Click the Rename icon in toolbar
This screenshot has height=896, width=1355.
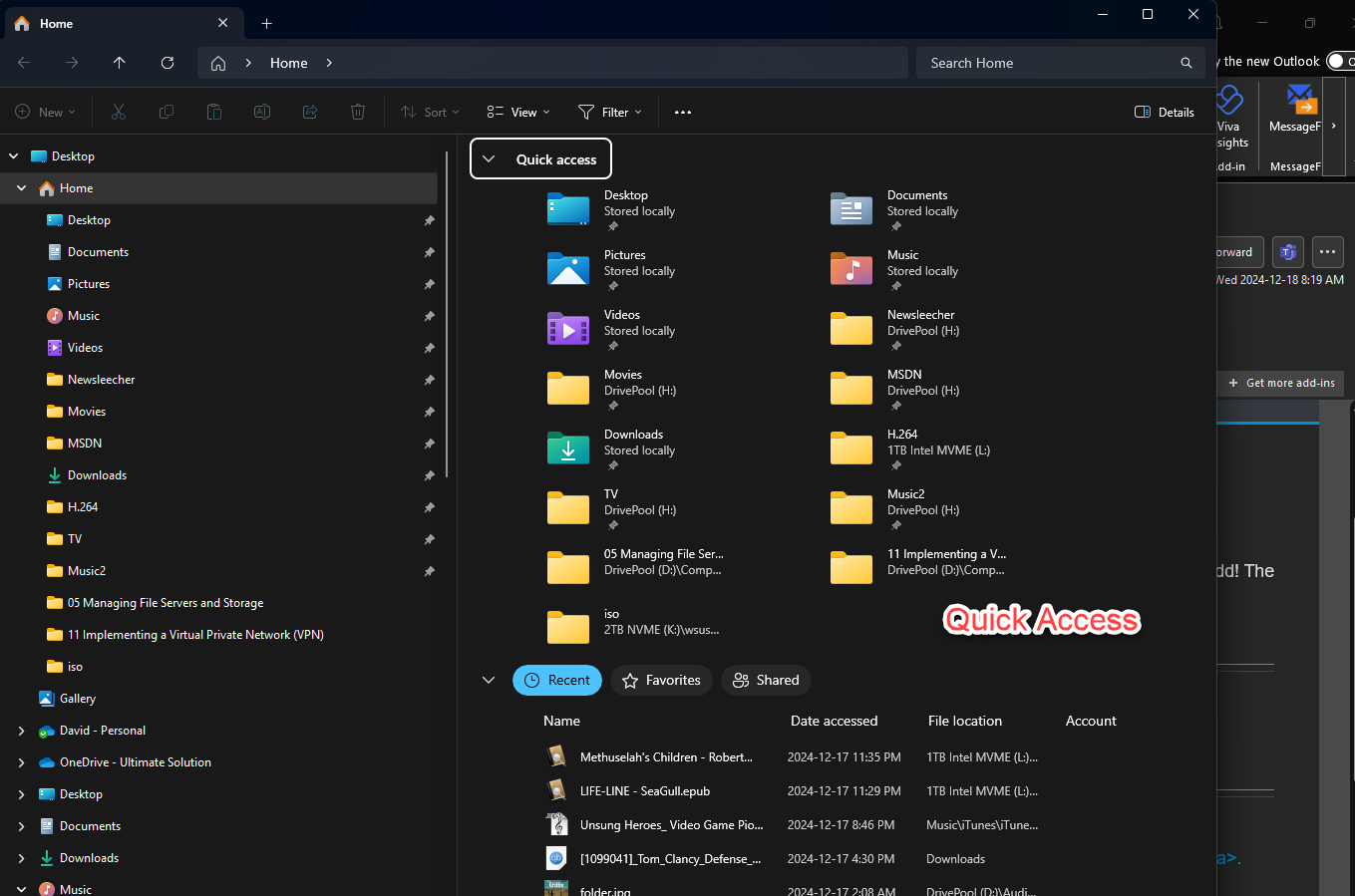pos(262,113)
